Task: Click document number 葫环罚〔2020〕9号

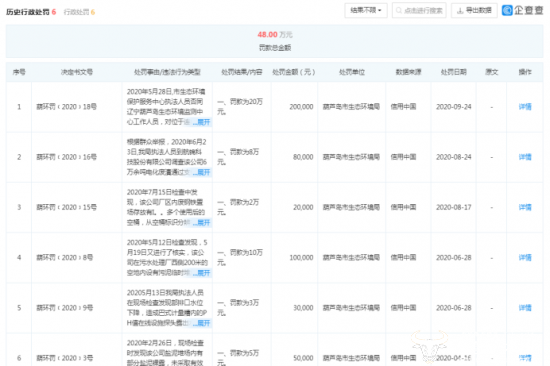Action: click(x=65, y=308)
